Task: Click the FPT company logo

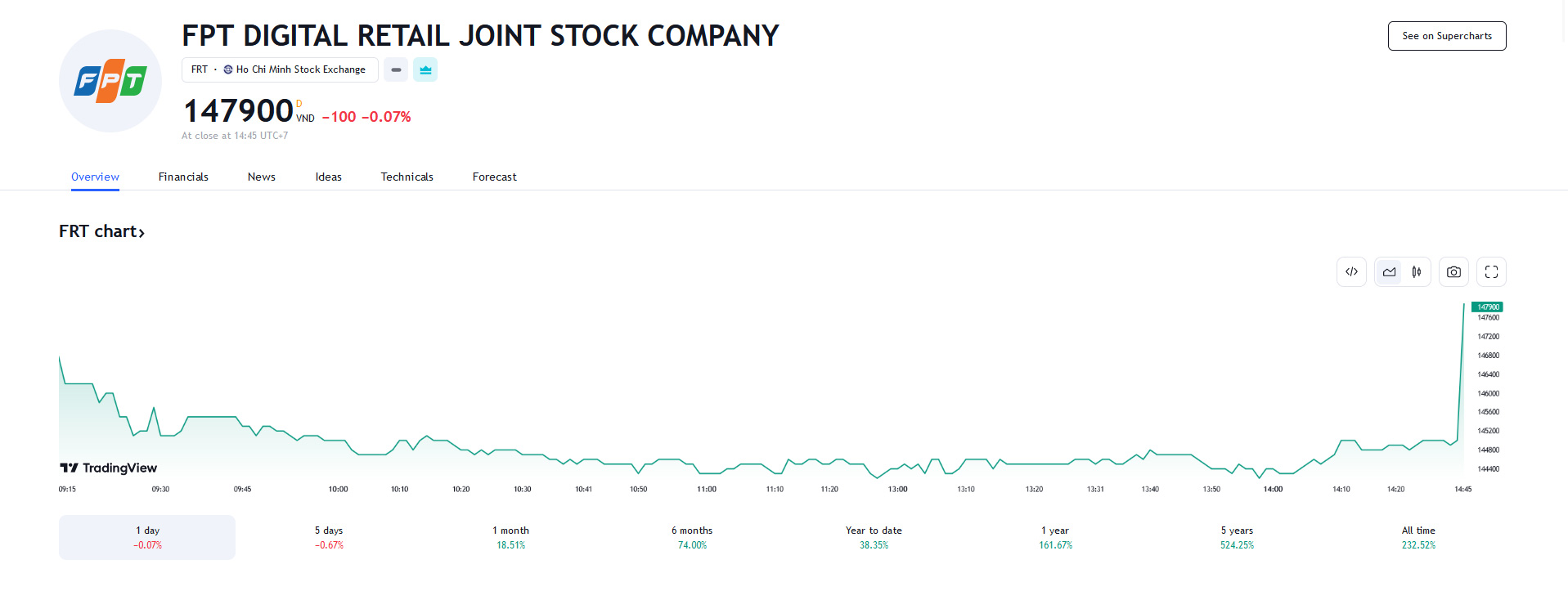Action: click(110, 81)
